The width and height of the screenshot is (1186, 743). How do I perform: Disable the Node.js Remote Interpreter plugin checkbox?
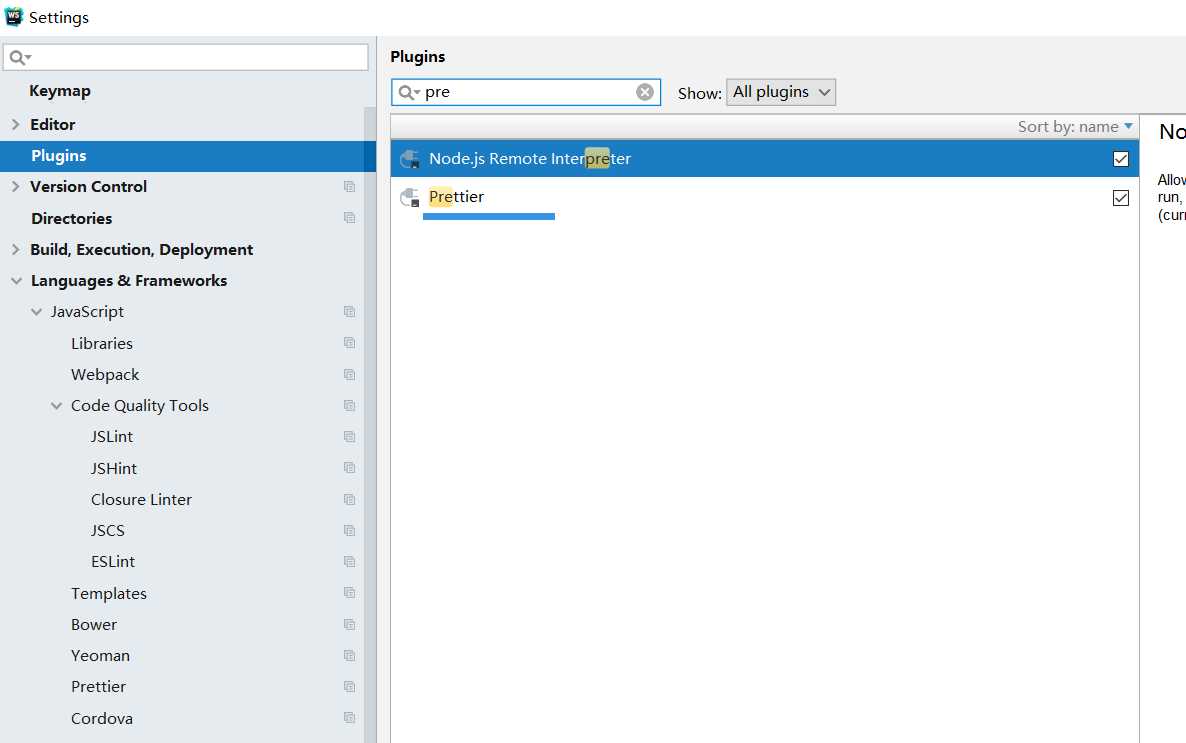(x=1121, y=159)
